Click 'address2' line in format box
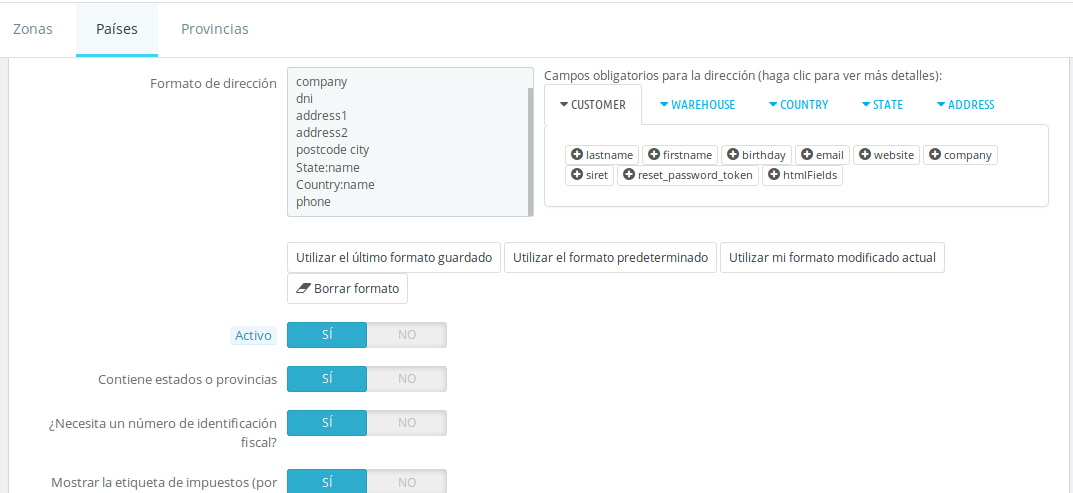This screenshot has width=1073, height=493. (322, 133)
